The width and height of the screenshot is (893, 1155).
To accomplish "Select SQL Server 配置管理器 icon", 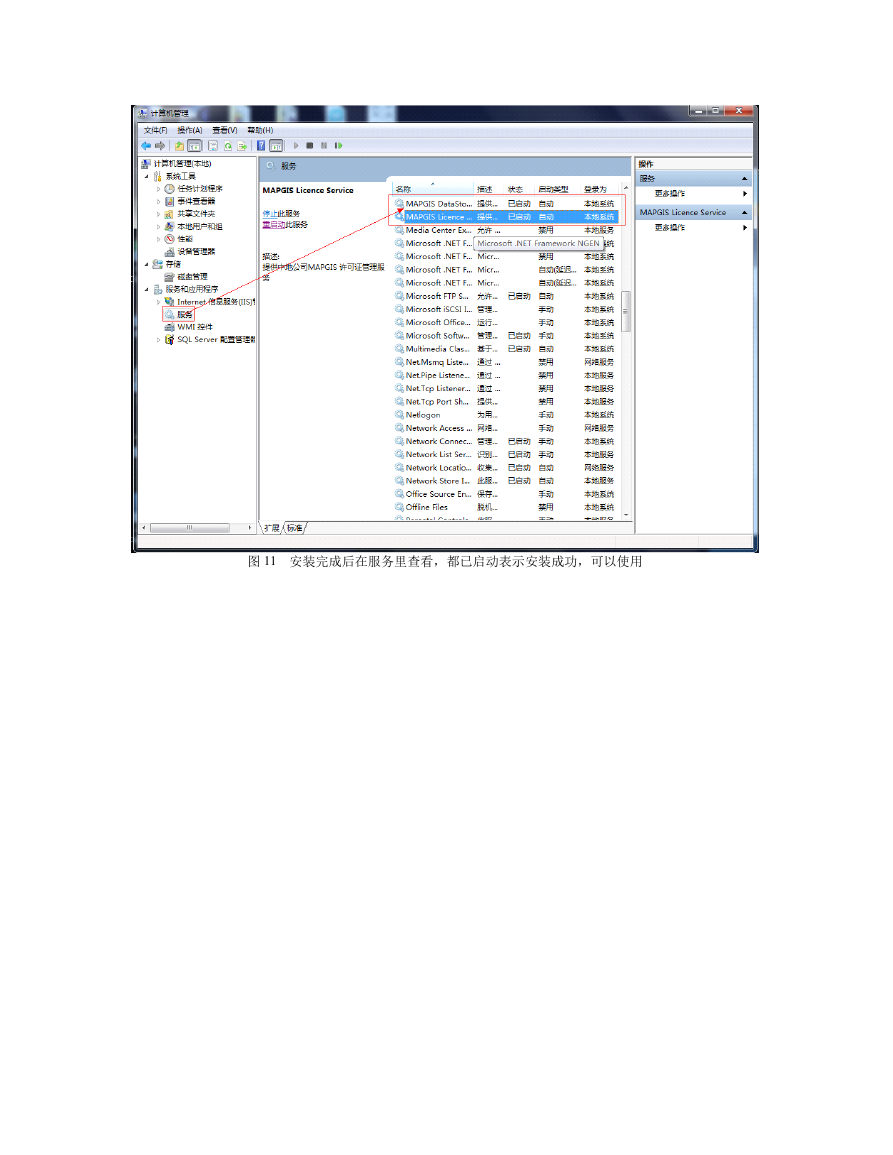I will pyautogui.click(x=169, y=339).
